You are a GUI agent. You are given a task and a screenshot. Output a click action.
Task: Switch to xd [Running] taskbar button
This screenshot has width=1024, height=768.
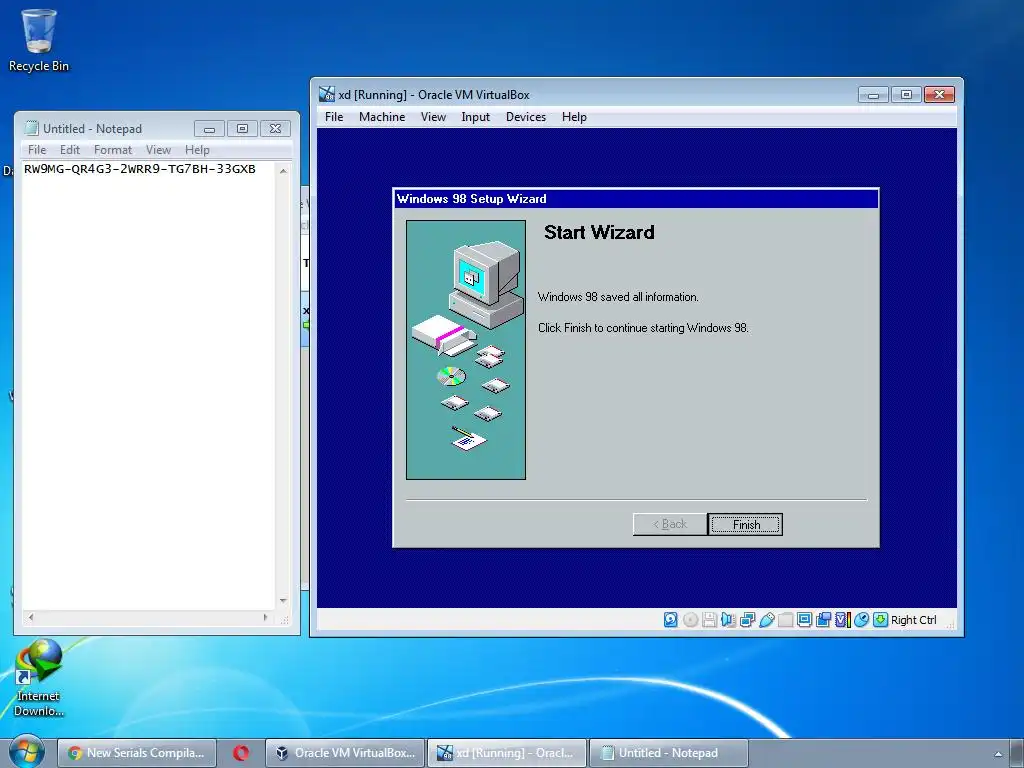click(x=506, y=753)
